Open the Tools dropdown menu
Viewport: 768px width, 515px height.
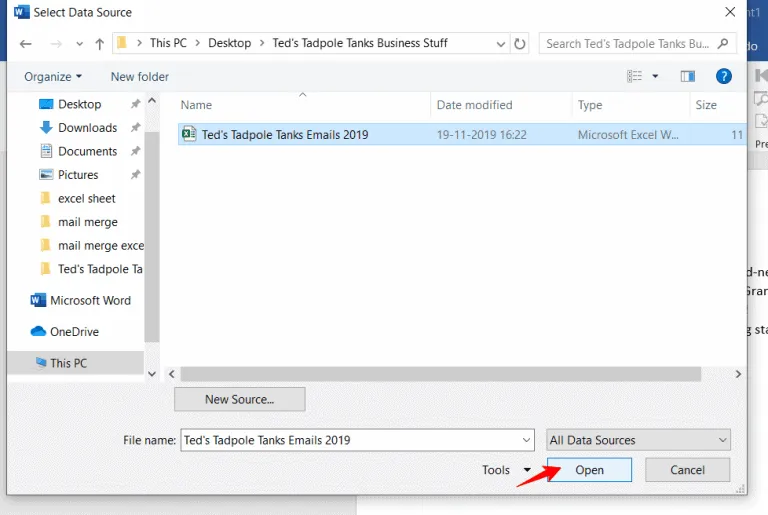[x=506, y=470]
